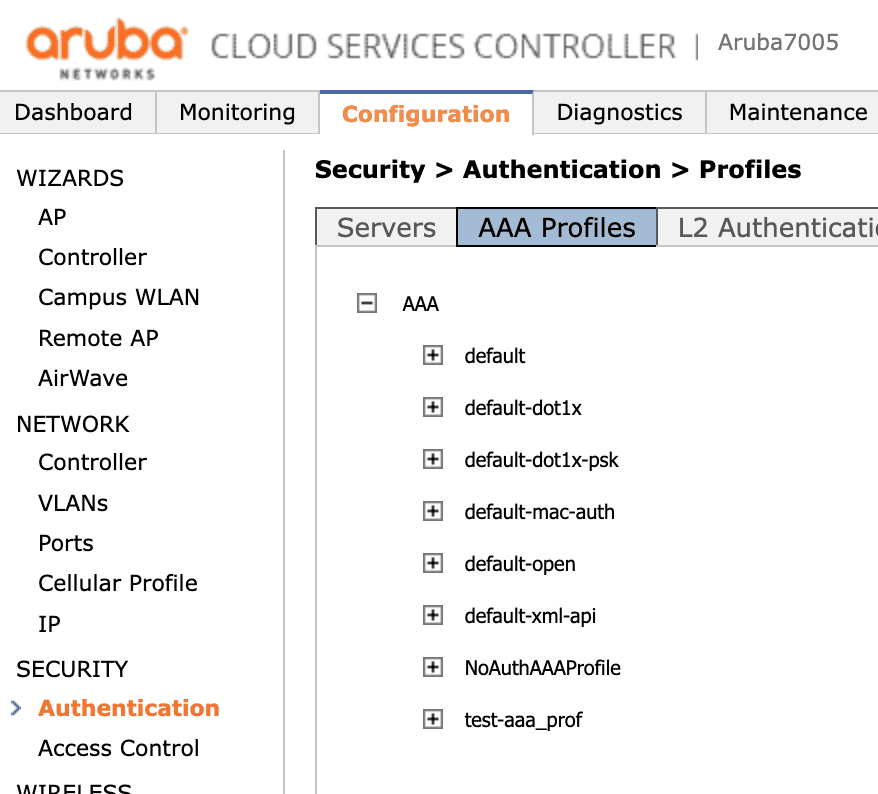The image size is (878, 794).
Task: Expand the test-aaa_prof profile node
Action: point(433,719)
